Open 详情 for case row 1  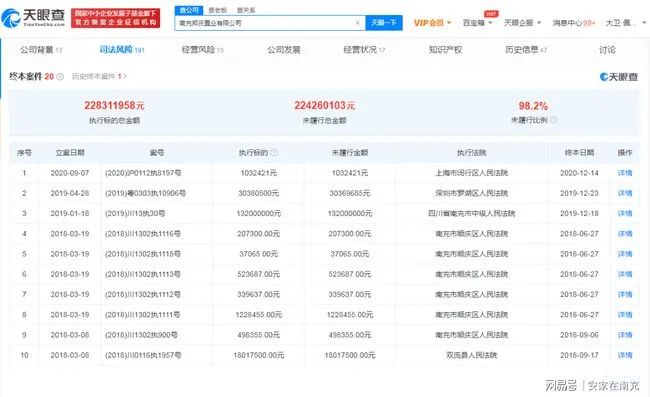(625, 173)
